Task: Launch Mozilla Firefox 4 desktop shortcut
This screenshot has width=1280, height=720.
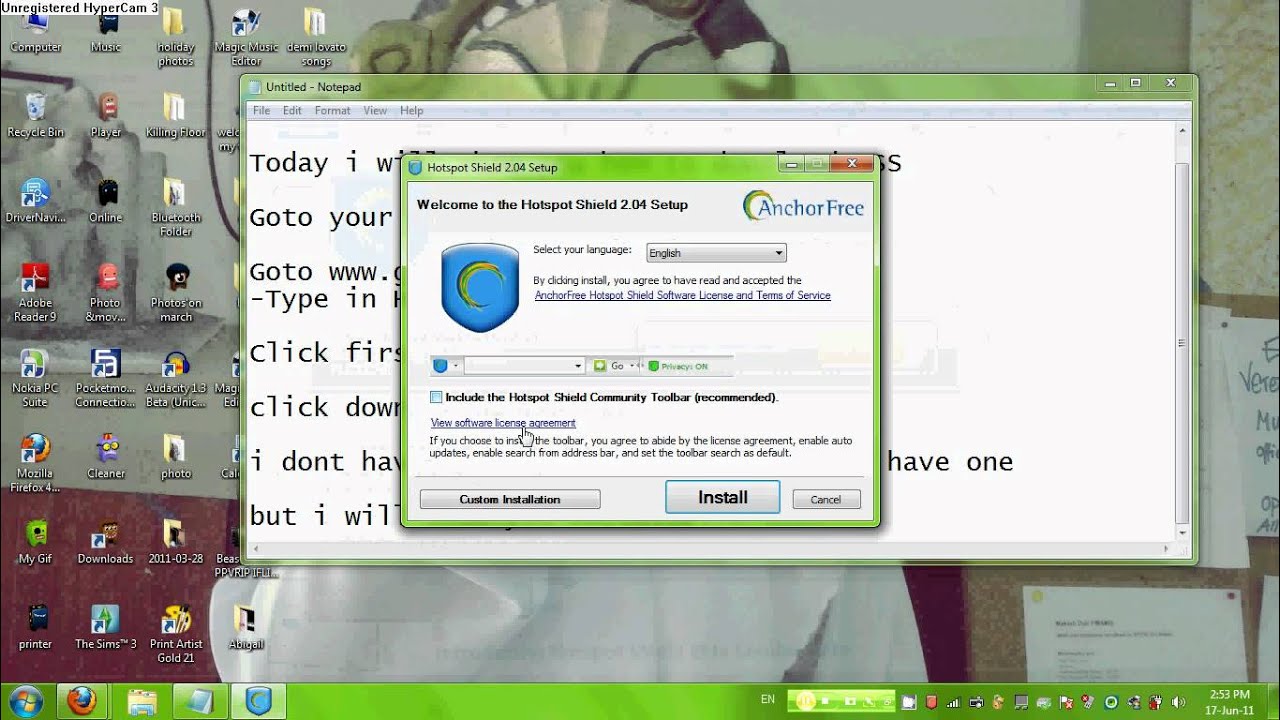Action: pos(35,463)
